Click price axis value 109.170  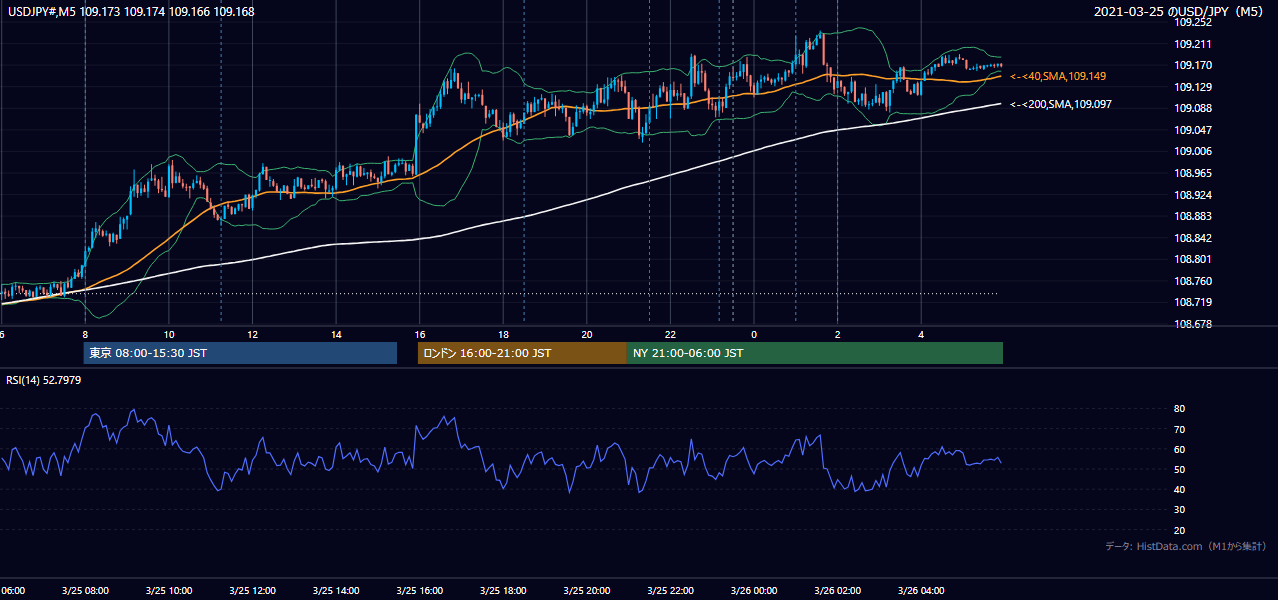point(1193,66)
